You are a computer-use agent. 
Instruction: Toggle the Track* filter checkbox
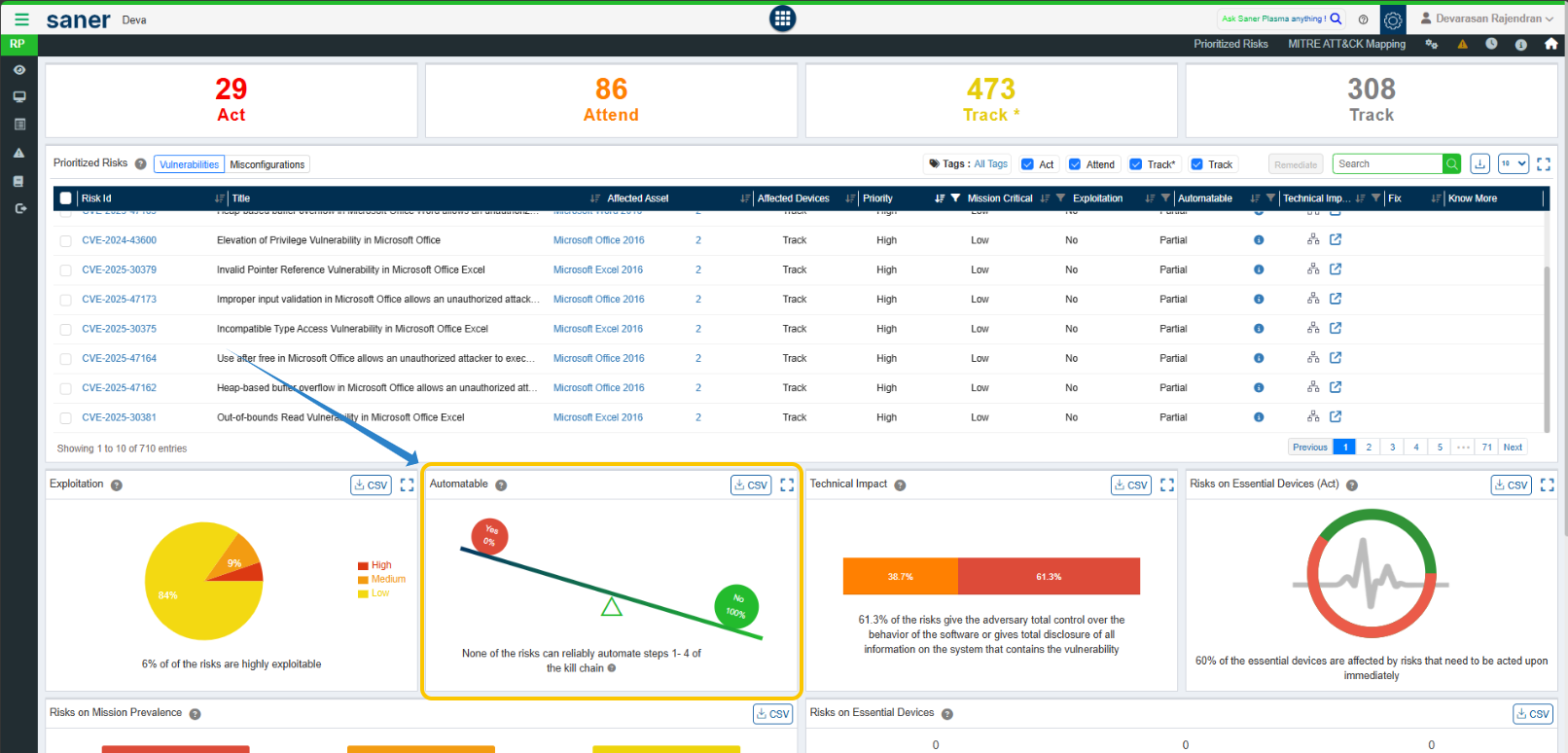[1135, 164]
